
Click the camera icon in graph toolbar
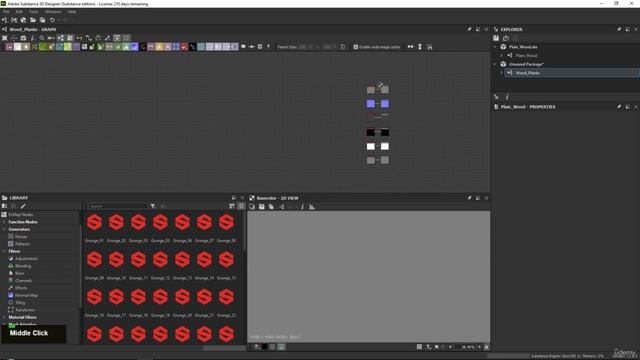[23, 38]
